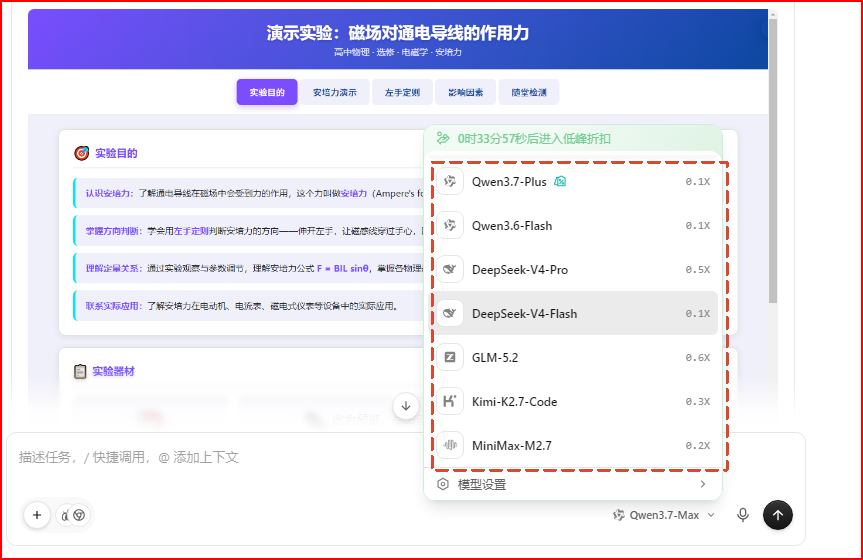Select the DeepSeek-V4-Pro model
This screenshot has height=560, width=863.
(573, 270)
